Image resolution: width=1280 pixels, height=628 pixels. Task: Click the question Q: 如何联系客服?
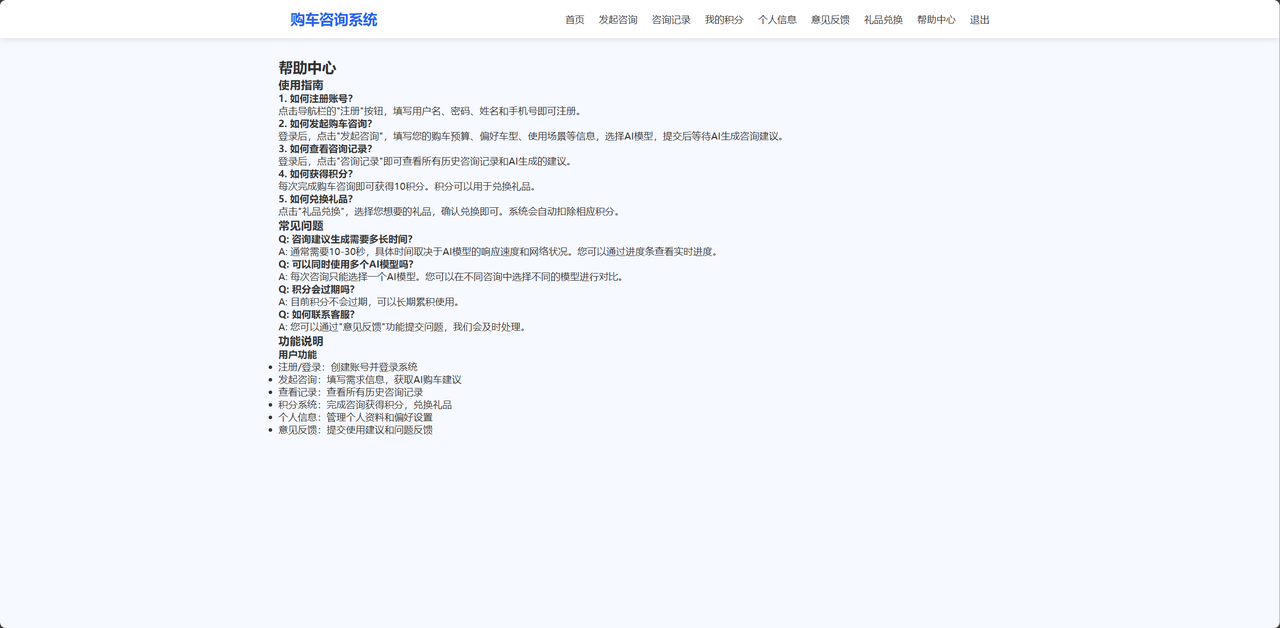tap(316, 314)
